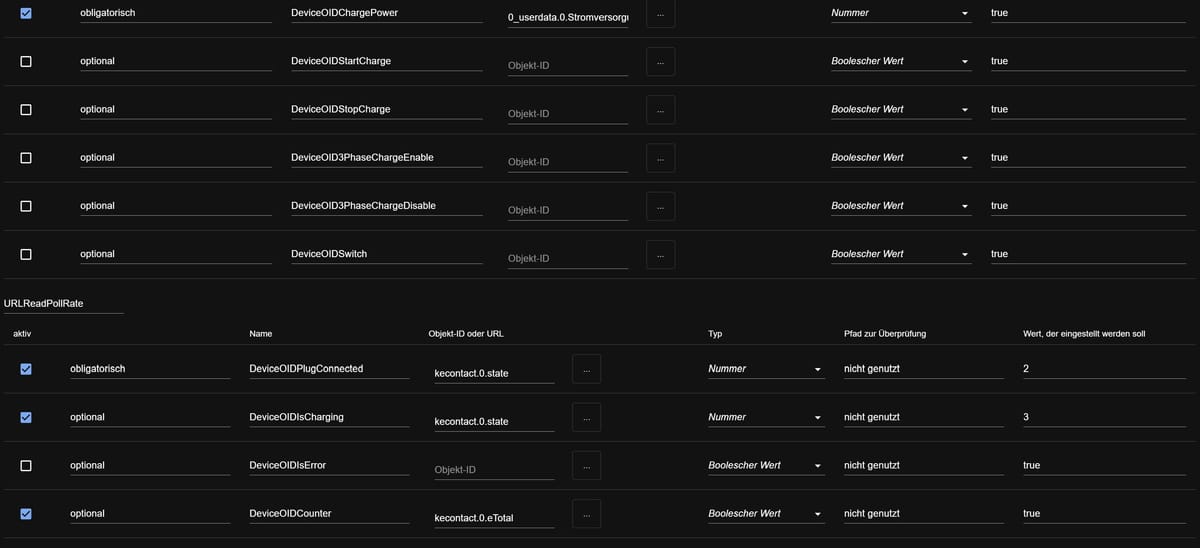Uncheck the DeviceOIDPlugConnected active checkbox

click(x=26, y=369)
